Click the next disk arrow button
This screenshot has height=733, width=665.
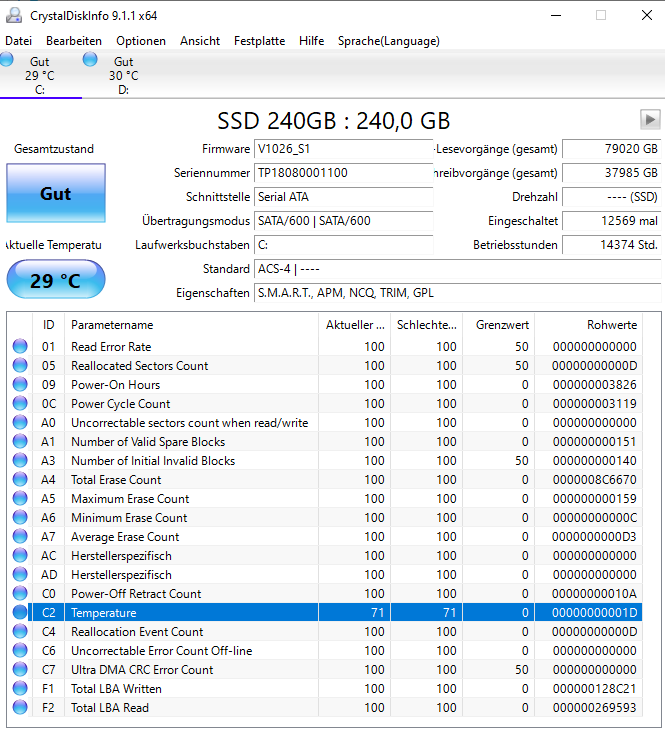tap(650, 120)
